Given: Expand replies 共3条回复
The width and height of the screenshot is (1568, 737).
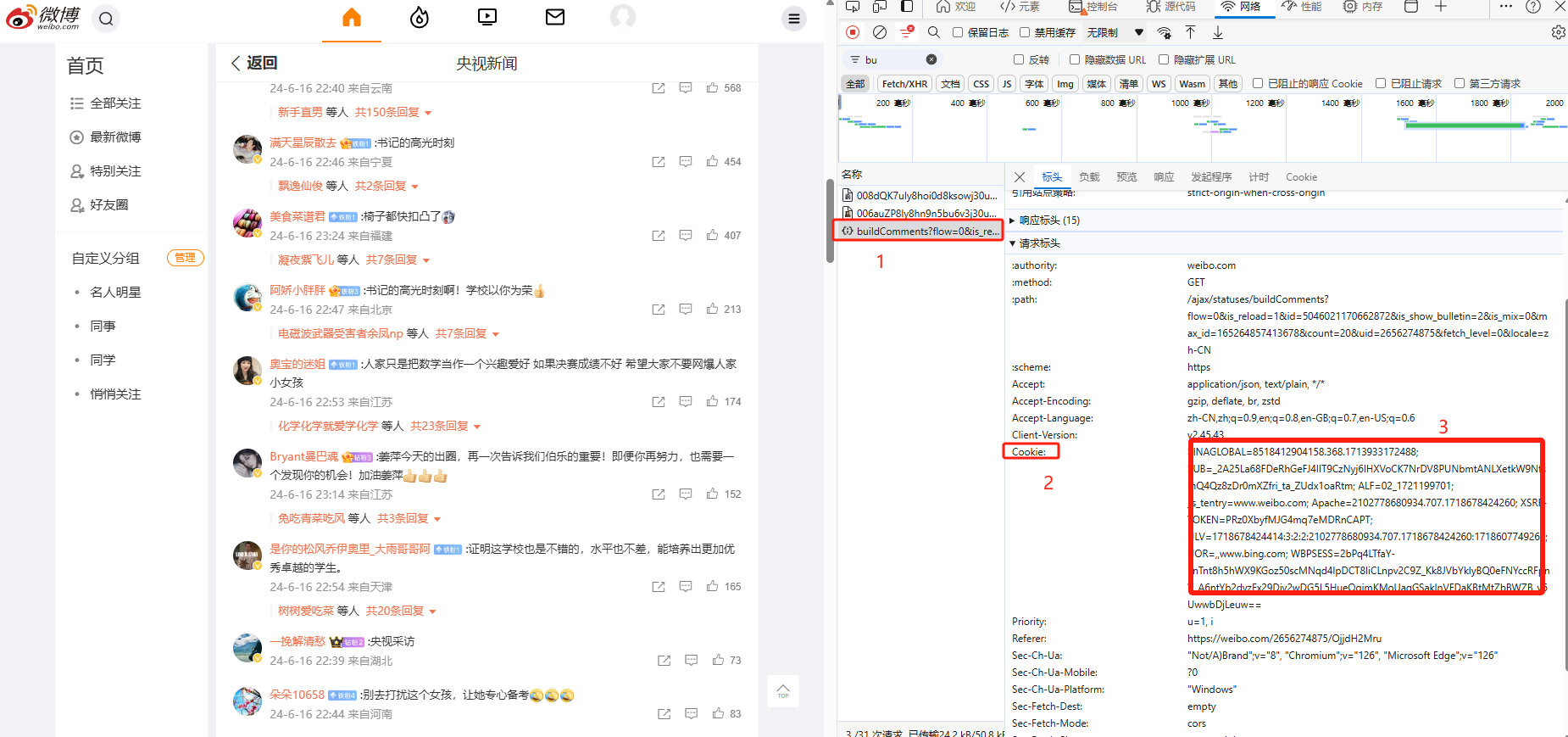Looking at the screenshot, I should click(x=409, y=519).
